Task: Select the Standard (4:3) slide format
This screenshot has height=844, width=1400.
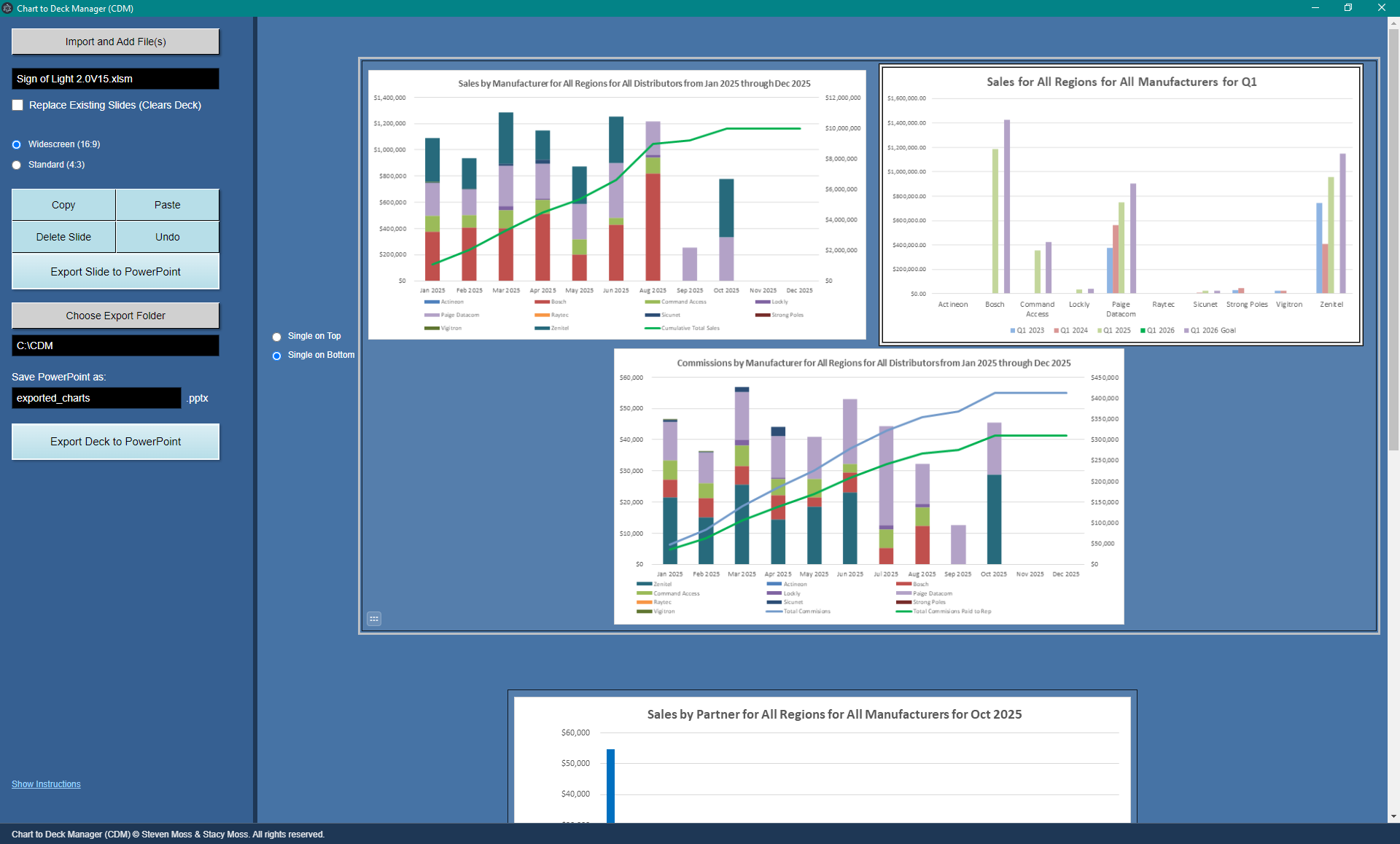Action: coord(16,165)
